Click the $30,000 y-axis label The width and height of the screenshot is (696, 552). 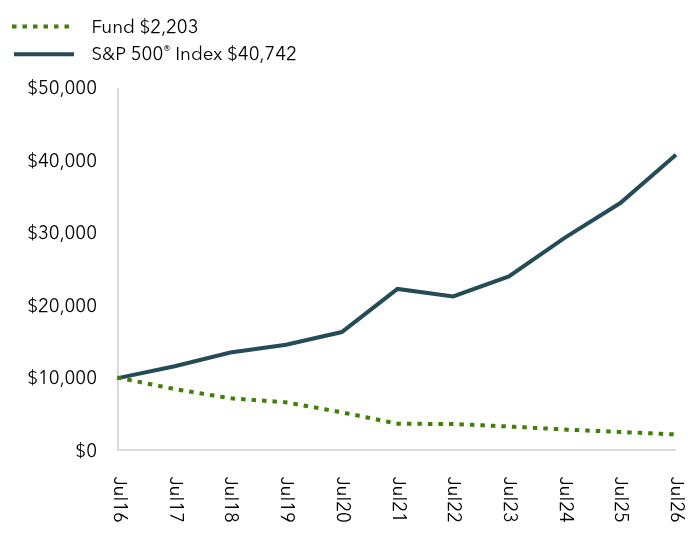pos(62,233)
